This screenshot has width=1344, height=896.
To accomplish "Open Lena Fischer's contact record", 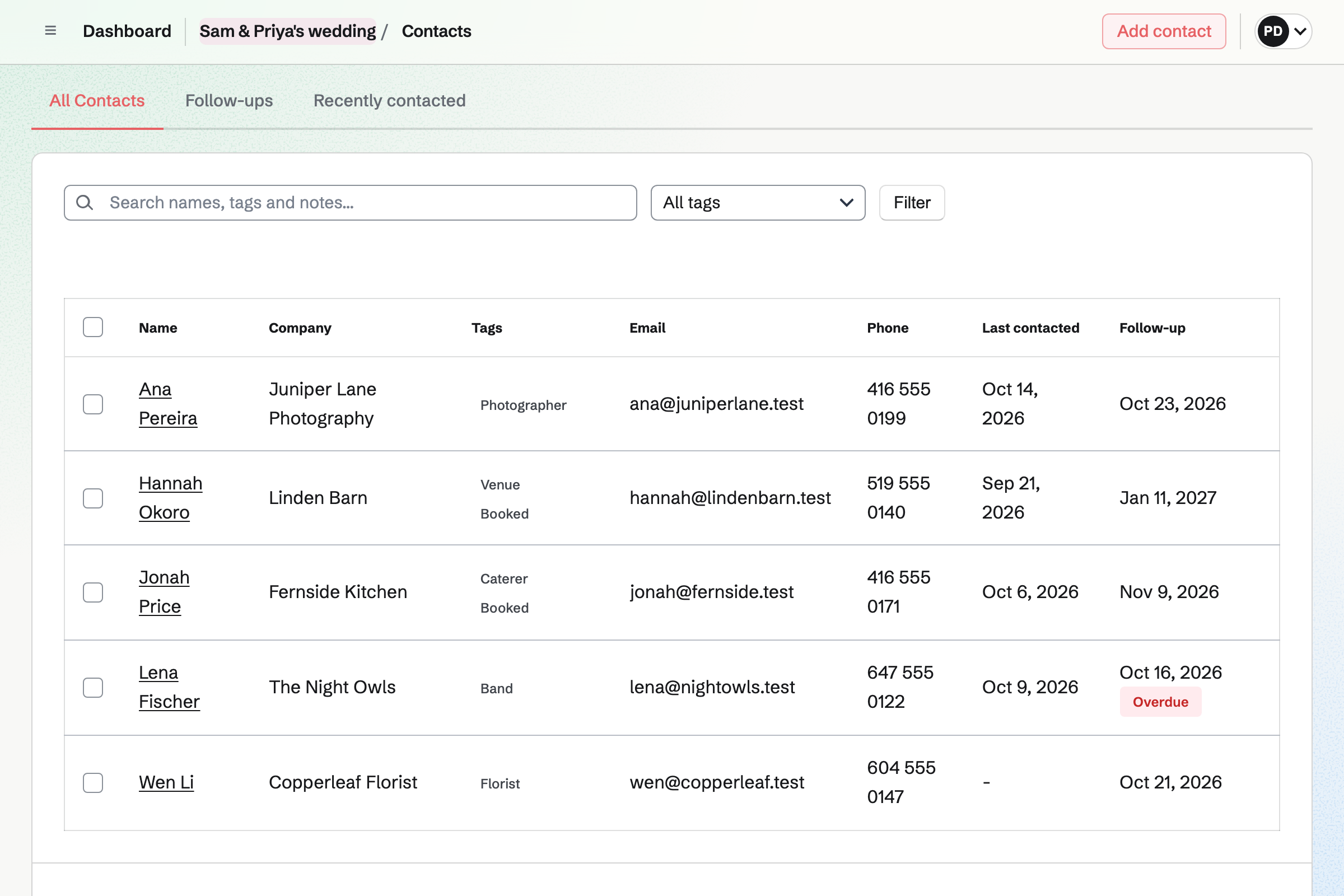I will [x=169, y=687].
